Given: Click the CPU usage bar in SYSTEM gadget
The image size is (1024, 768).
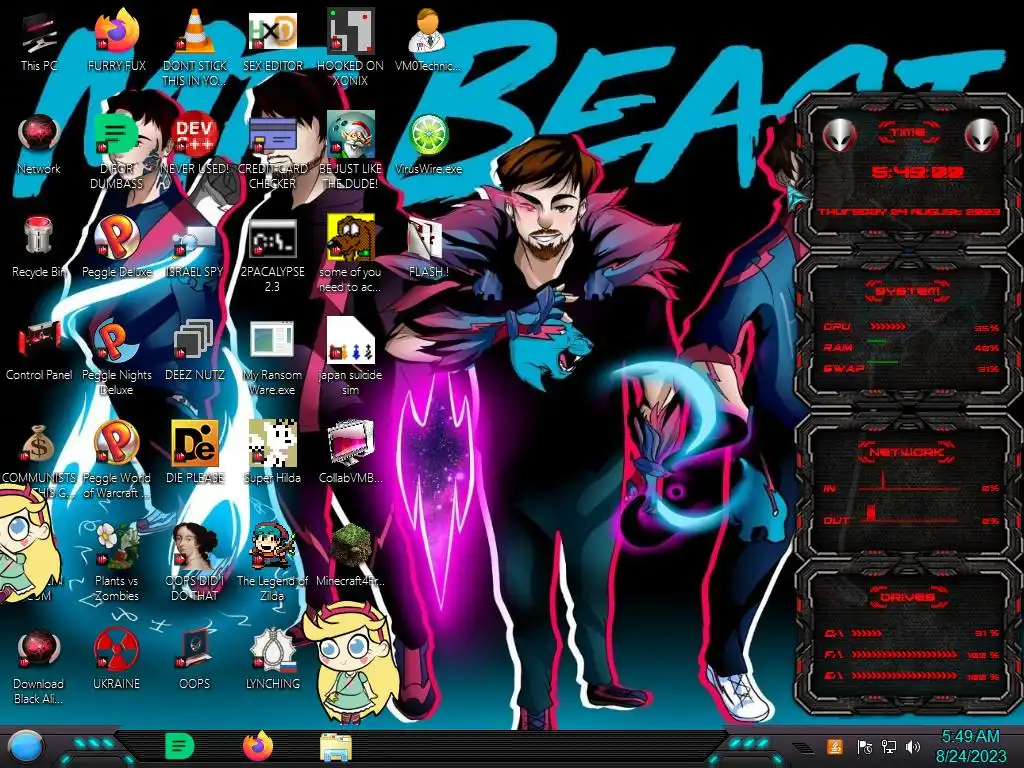Looking at the screenshot, I should pyautogui.click(x=887, y=327).
